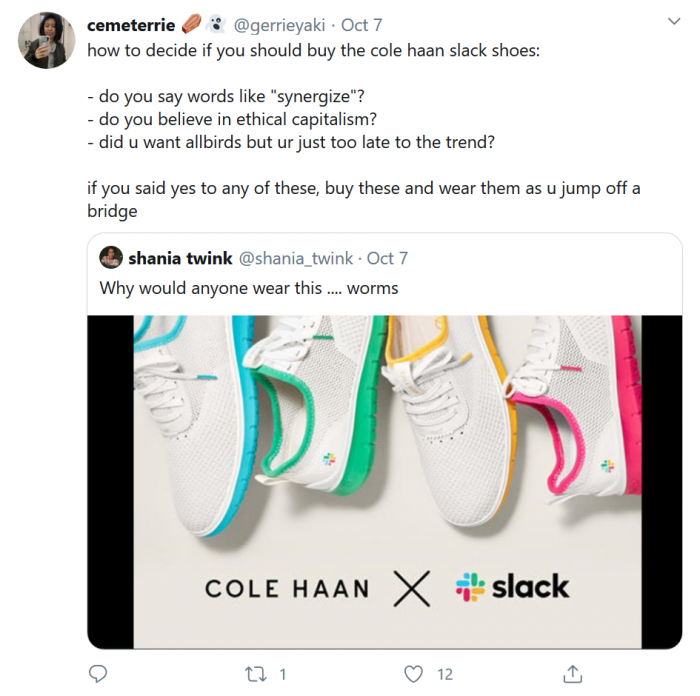Image resolution: width=700 pixels, height=696 pixels.
Task: Click shania twink's small avatar
Action: (111, 258)
